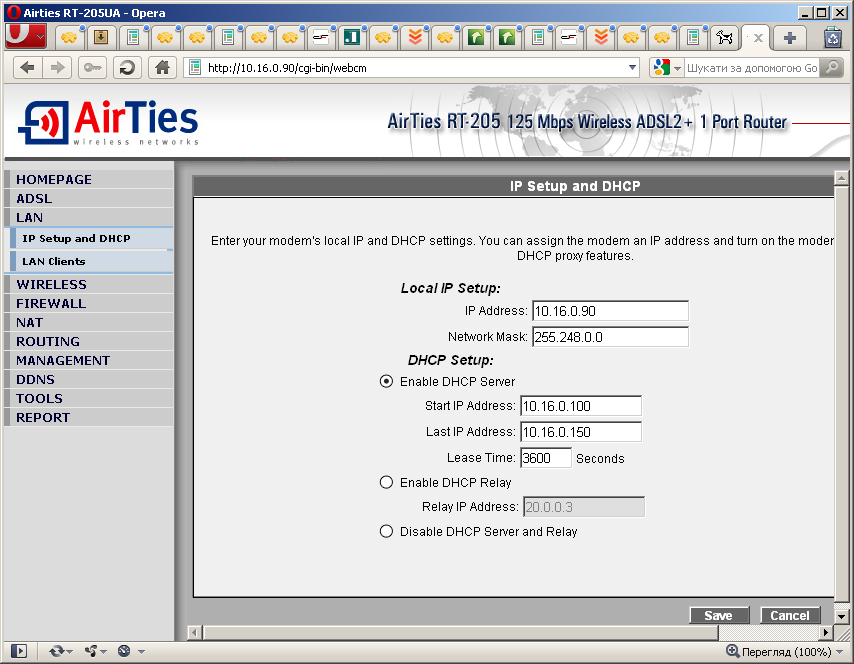The height and width of the screenshot is (664, 854).
Task: Focus the Last IP Address field
Action: point(581,432)
